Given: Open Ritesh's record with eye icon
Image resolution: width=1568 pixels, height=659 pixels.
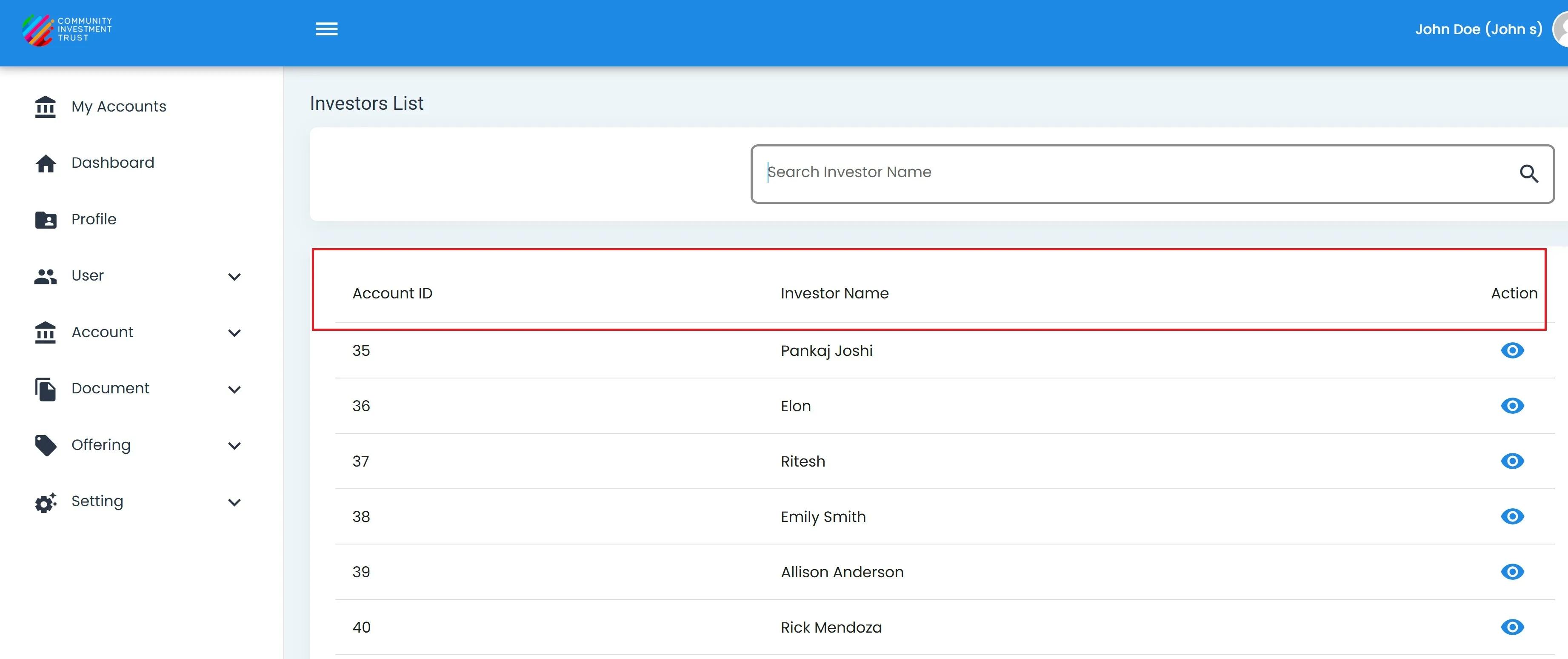Looking at the screenshot, I should coord(1512,461).
